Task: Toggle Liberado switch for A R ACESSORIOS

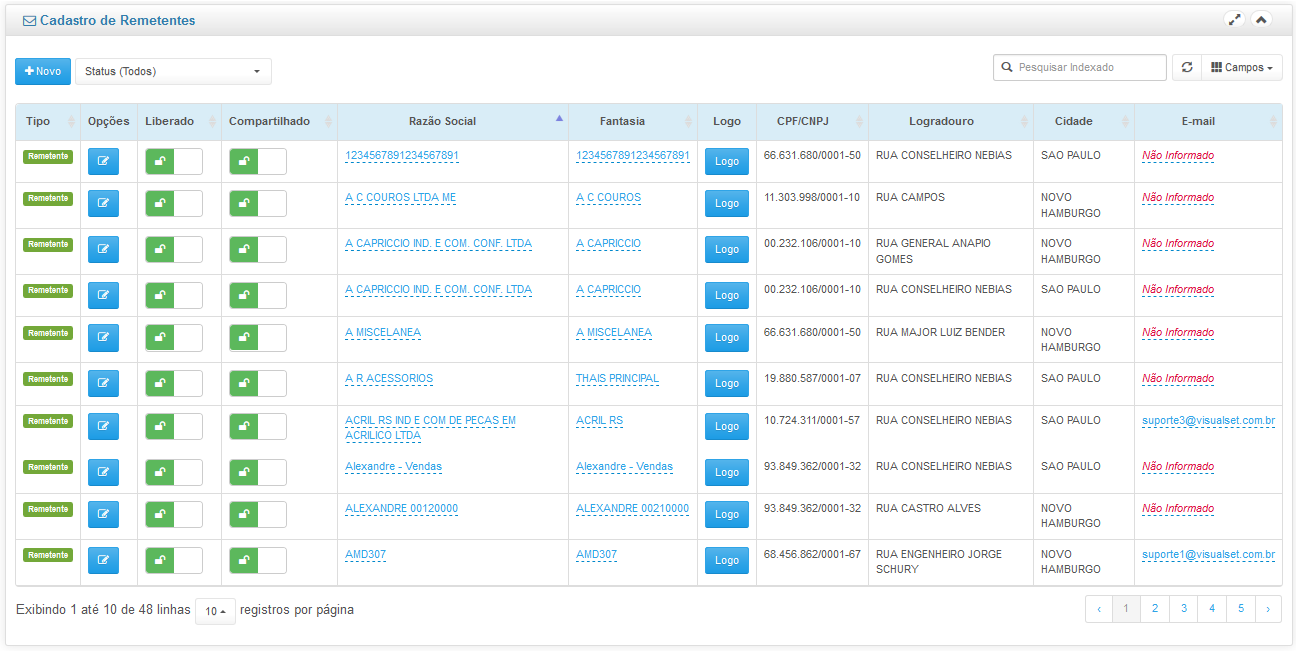Action: click(173, 384)
